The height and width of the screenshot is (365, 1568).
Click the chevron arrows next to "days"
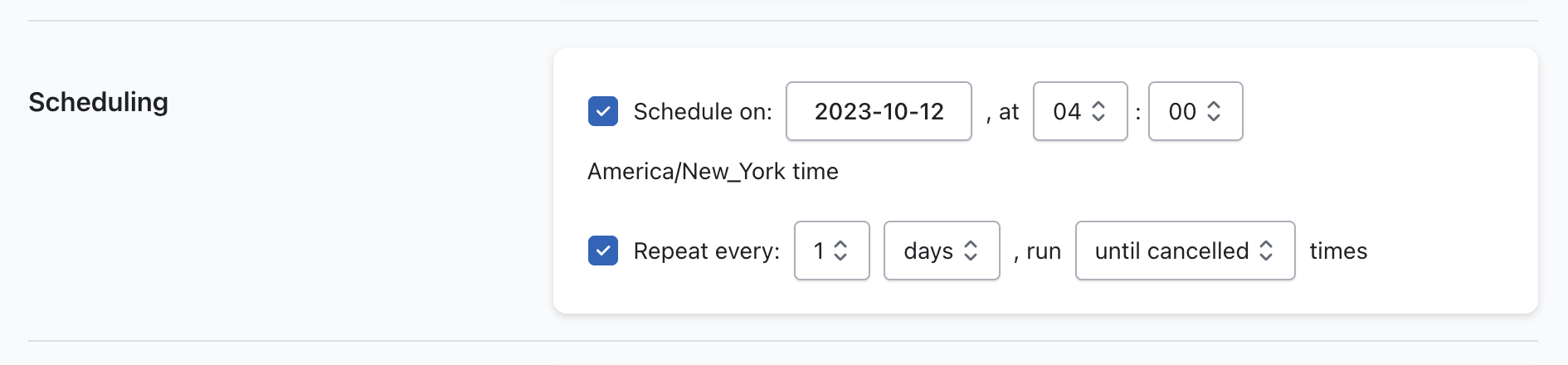971,251
